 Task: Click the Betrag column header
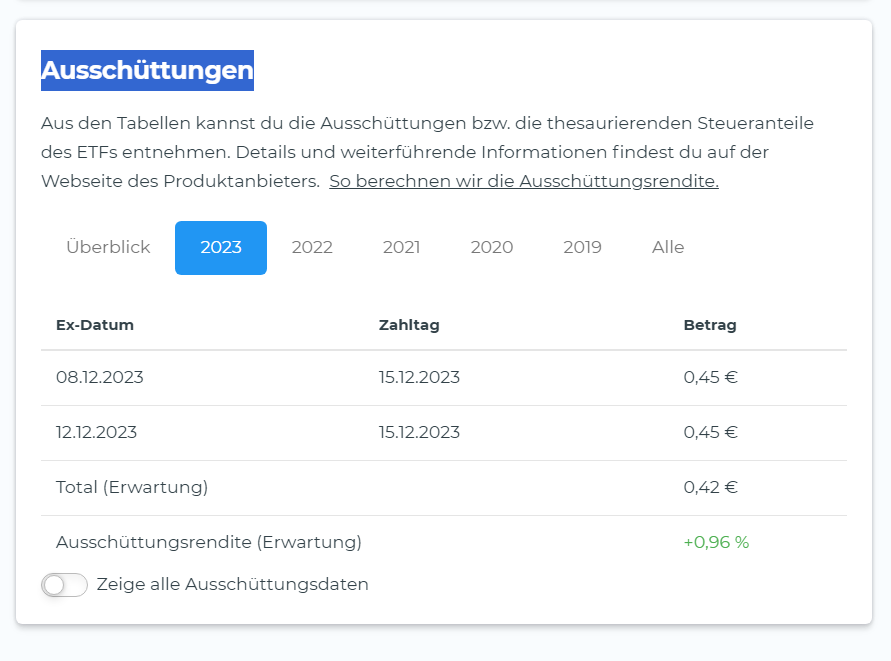[710, 325]
